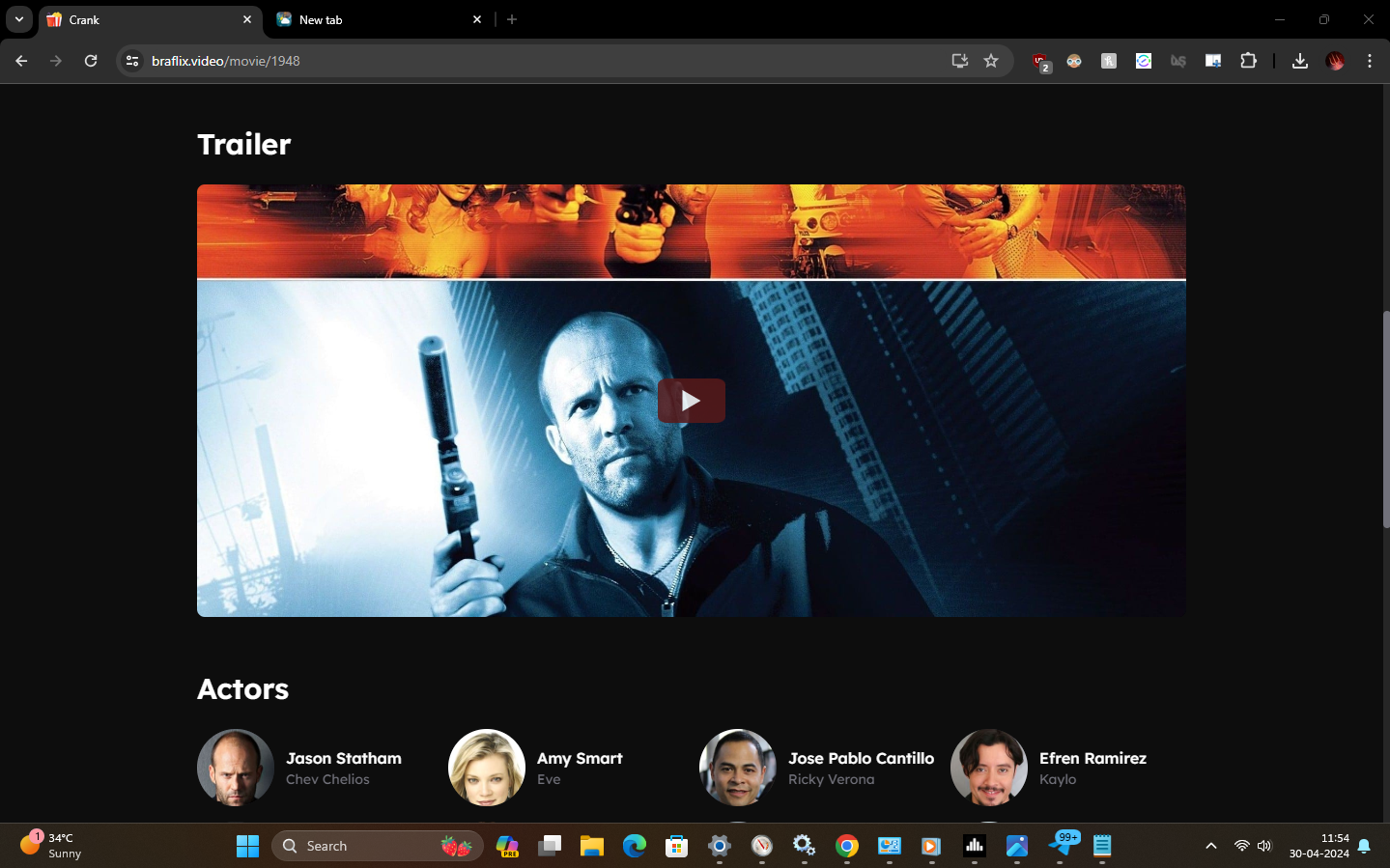
Task: Select the Jose Pablo Cantillo name link
Action: (x=862, y=759)
